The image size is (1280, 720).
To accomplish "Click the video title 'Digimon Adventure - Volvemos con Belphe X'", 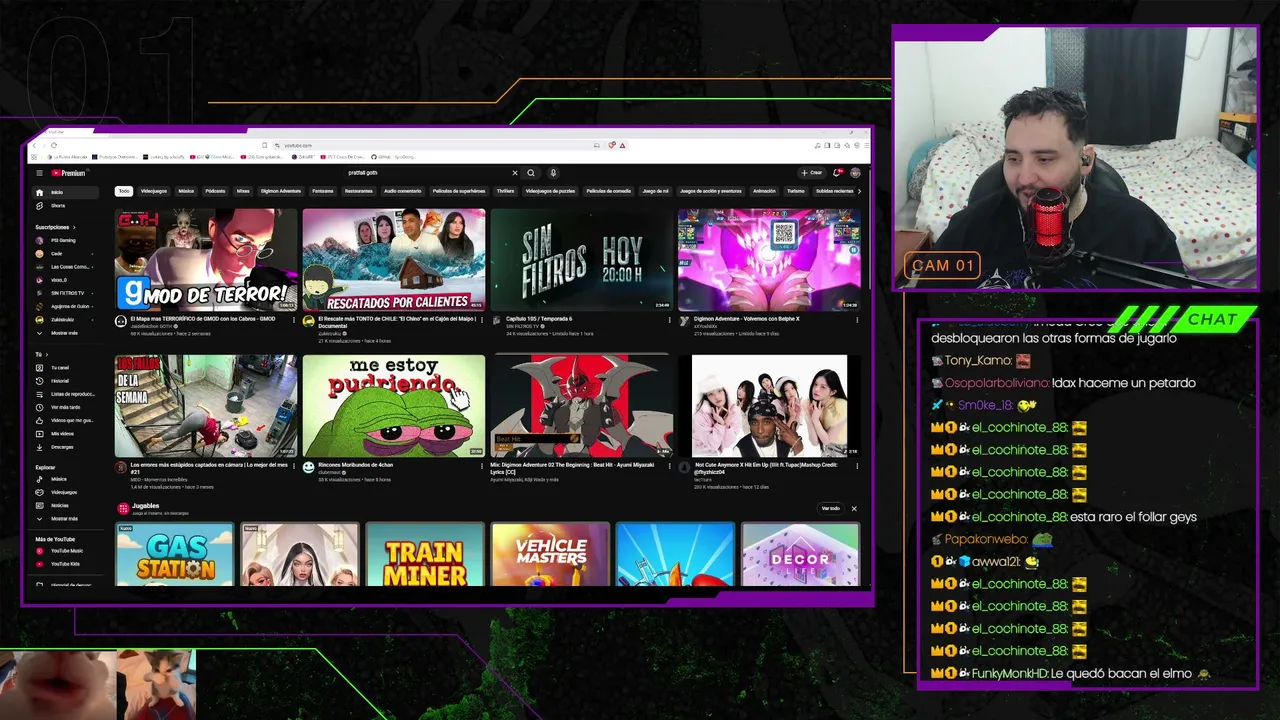I will (747, 319).
